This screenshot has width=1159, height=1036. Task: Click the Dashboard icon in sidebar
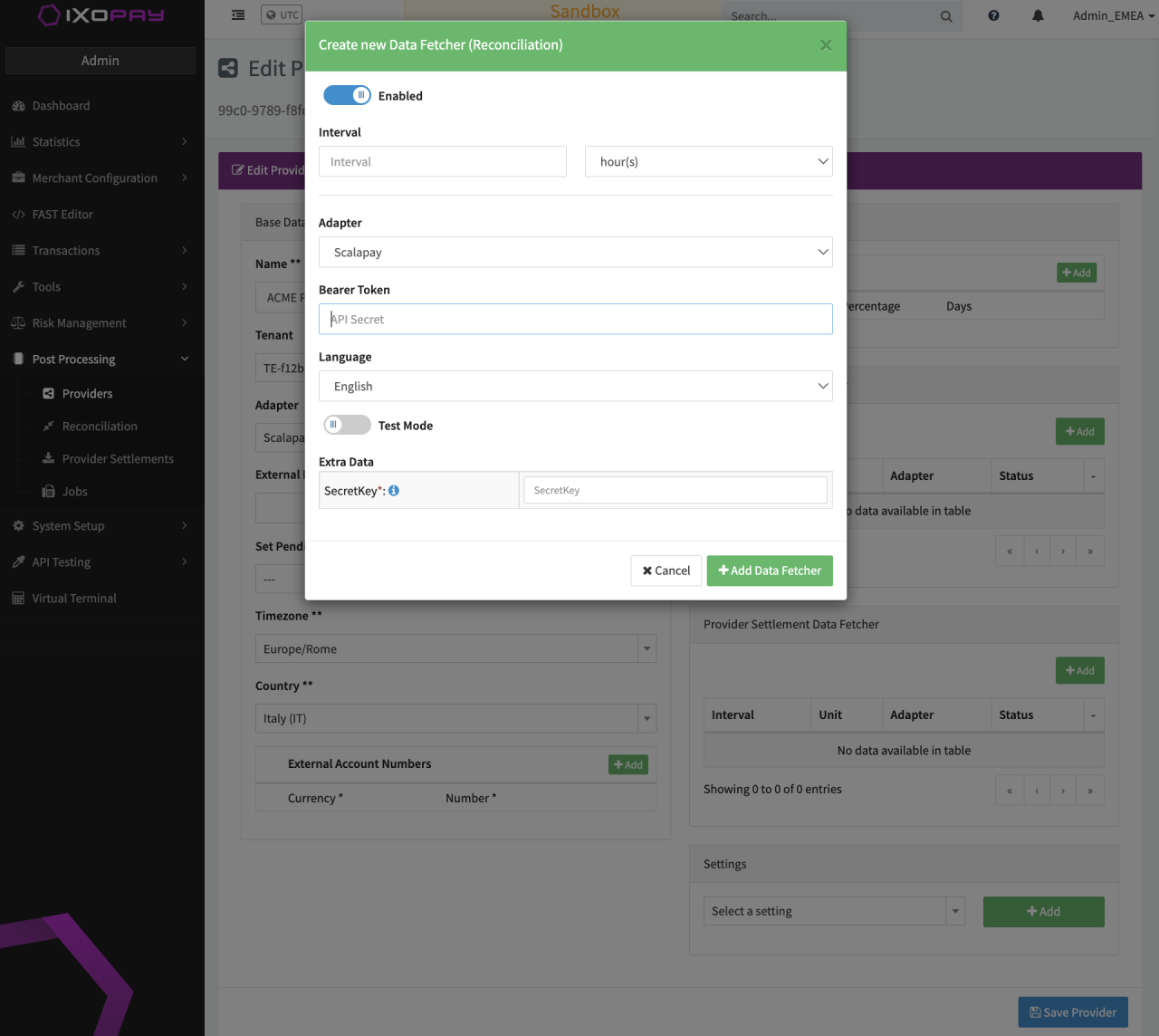(18, 106)
